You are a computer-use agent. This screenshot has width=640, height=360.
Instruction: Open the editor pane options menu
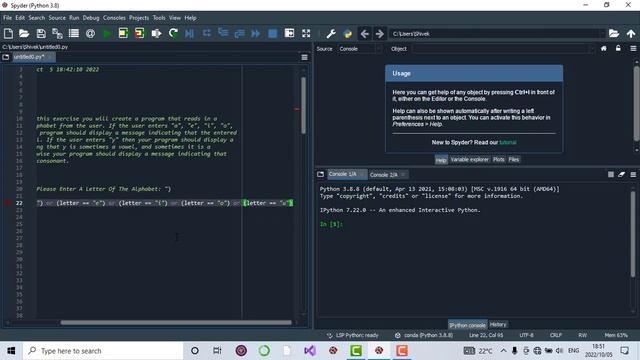tap(304, 57)
